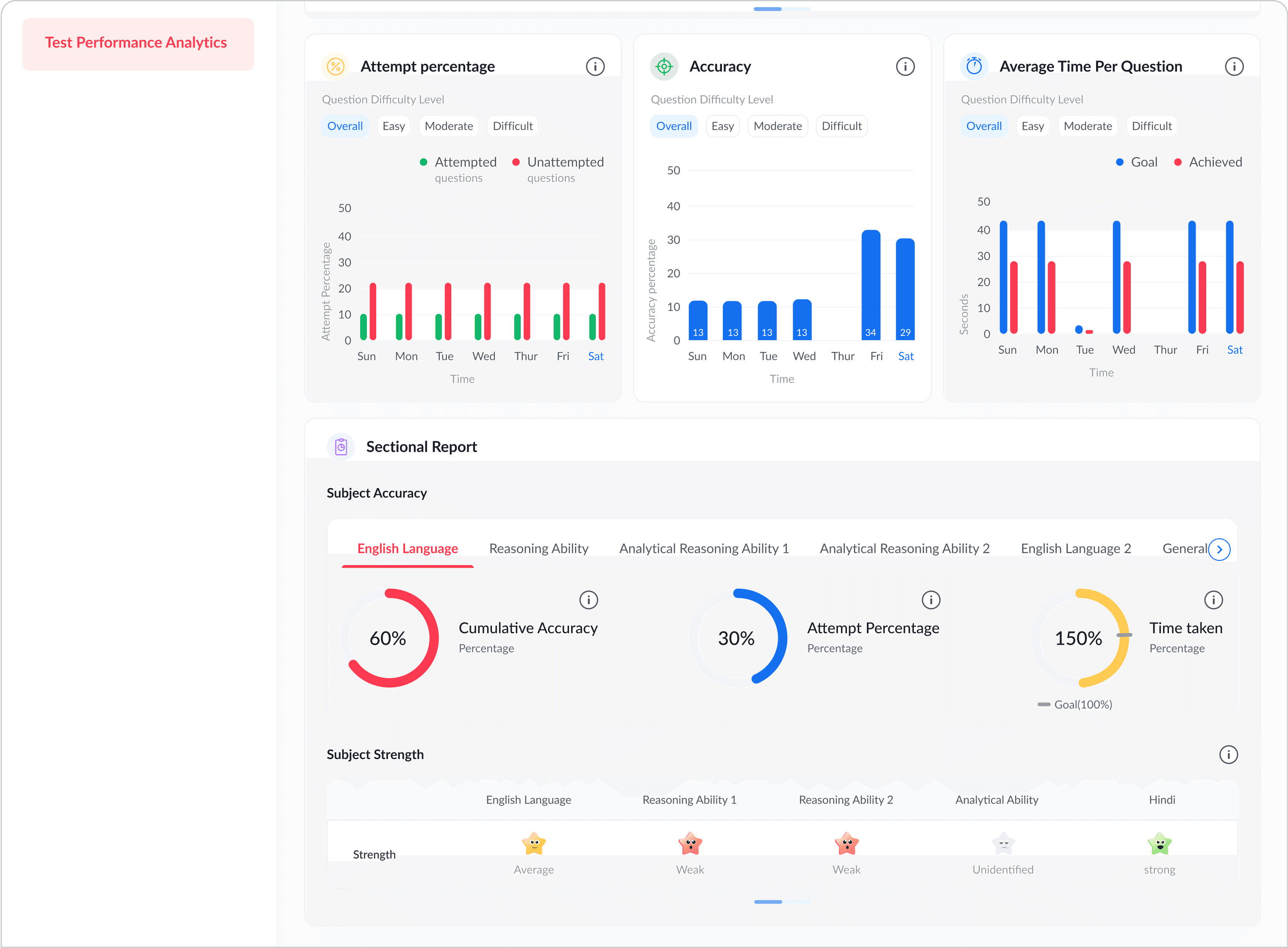Show Cumulative Accuracy info tooltip icon

tap(588, 600)
